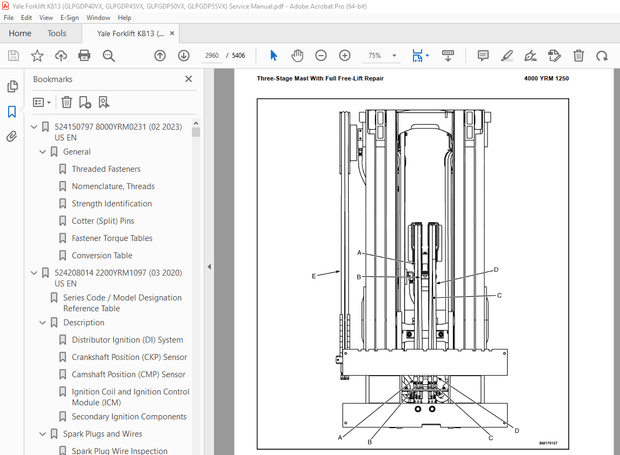Activate the hand pan tool
Viewport: 620px width, 455px height.
(297, 56)
